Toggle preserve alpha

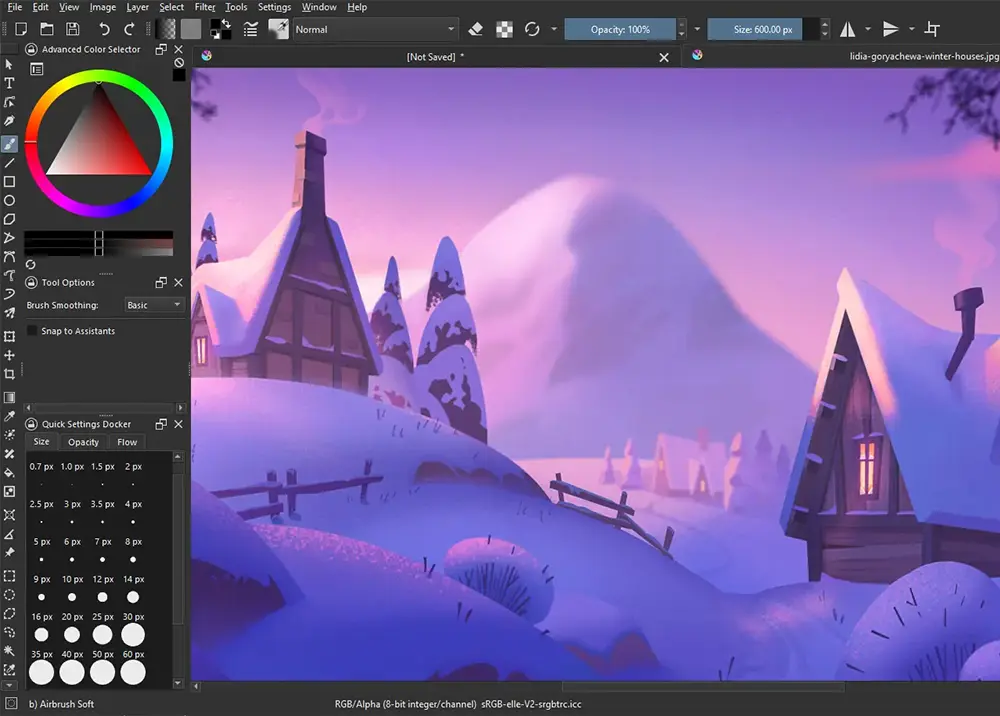pos(504,29)
